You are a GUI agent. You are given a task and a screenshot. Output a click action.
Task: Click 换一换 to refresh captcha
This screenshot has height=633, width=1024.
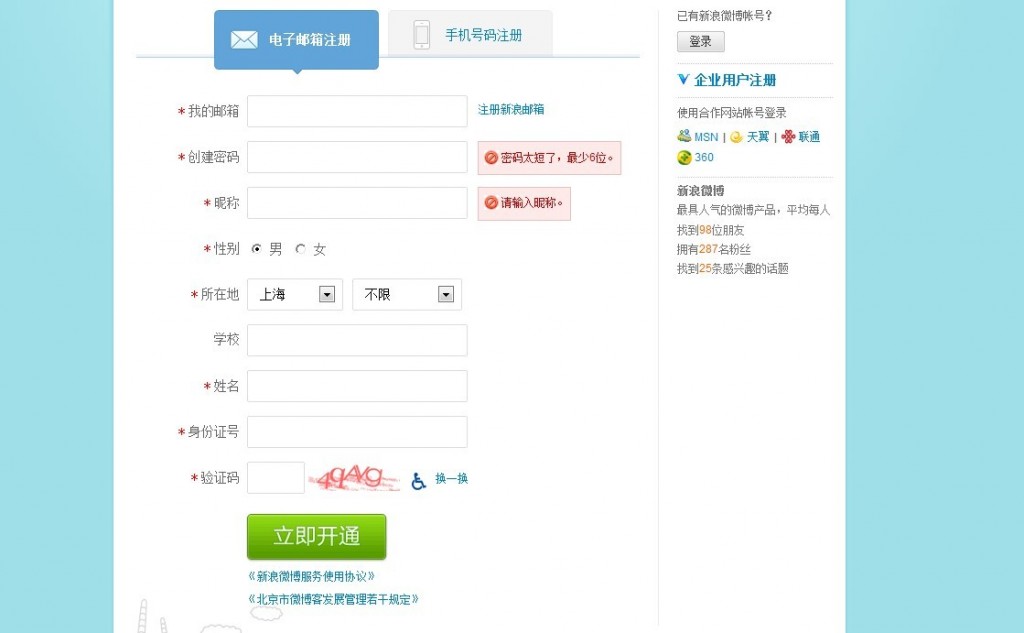[452, 478]
